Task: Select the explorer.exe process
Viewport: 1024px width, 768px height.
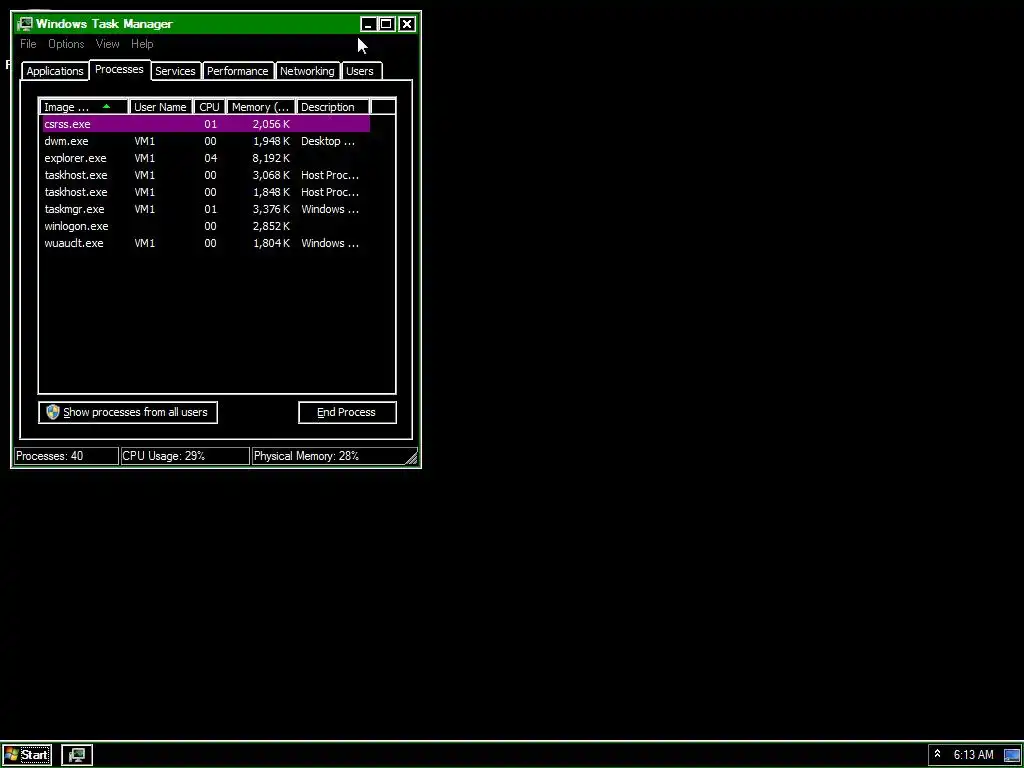Action: (x=206, y=158)
